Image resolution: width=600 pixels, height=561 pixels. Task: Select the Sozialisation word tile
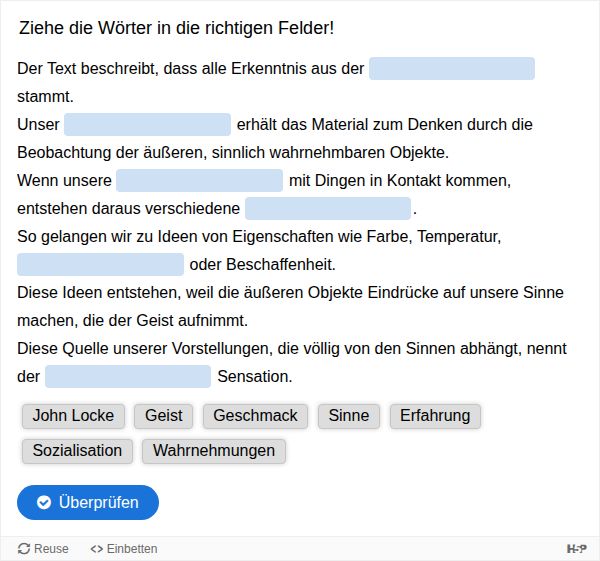pos(77,451)
